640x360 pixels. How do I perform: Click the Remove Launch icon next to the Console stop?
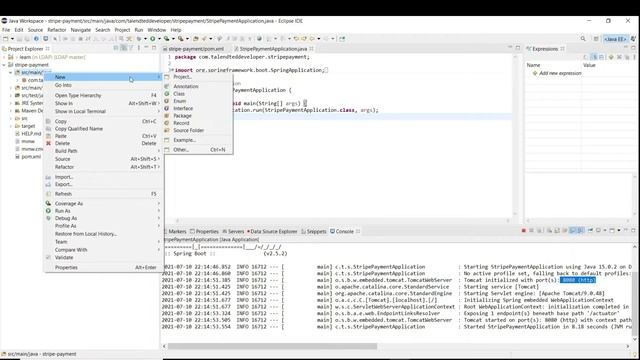[531, 231]
